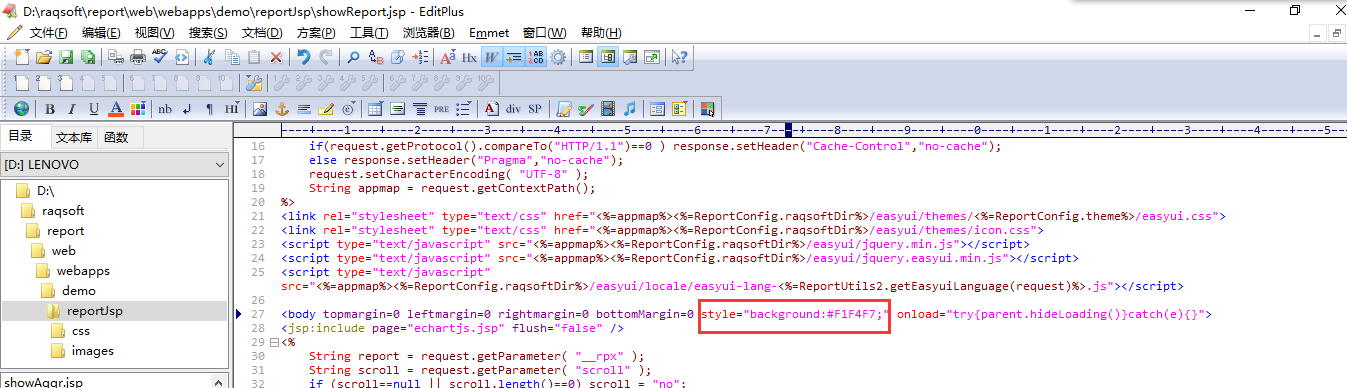Open go to line icon

click(x=421, y=57)
